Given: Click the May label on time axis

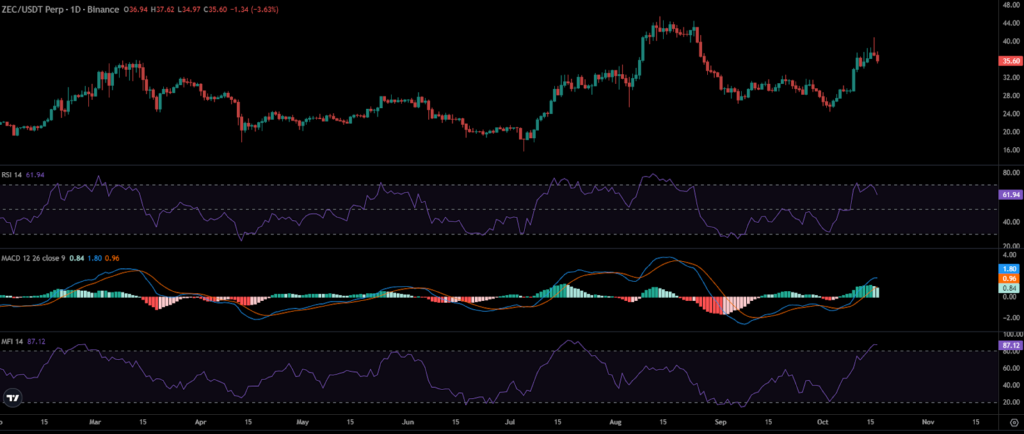Looking at the screenshot, I should click(x=302, y=422).
